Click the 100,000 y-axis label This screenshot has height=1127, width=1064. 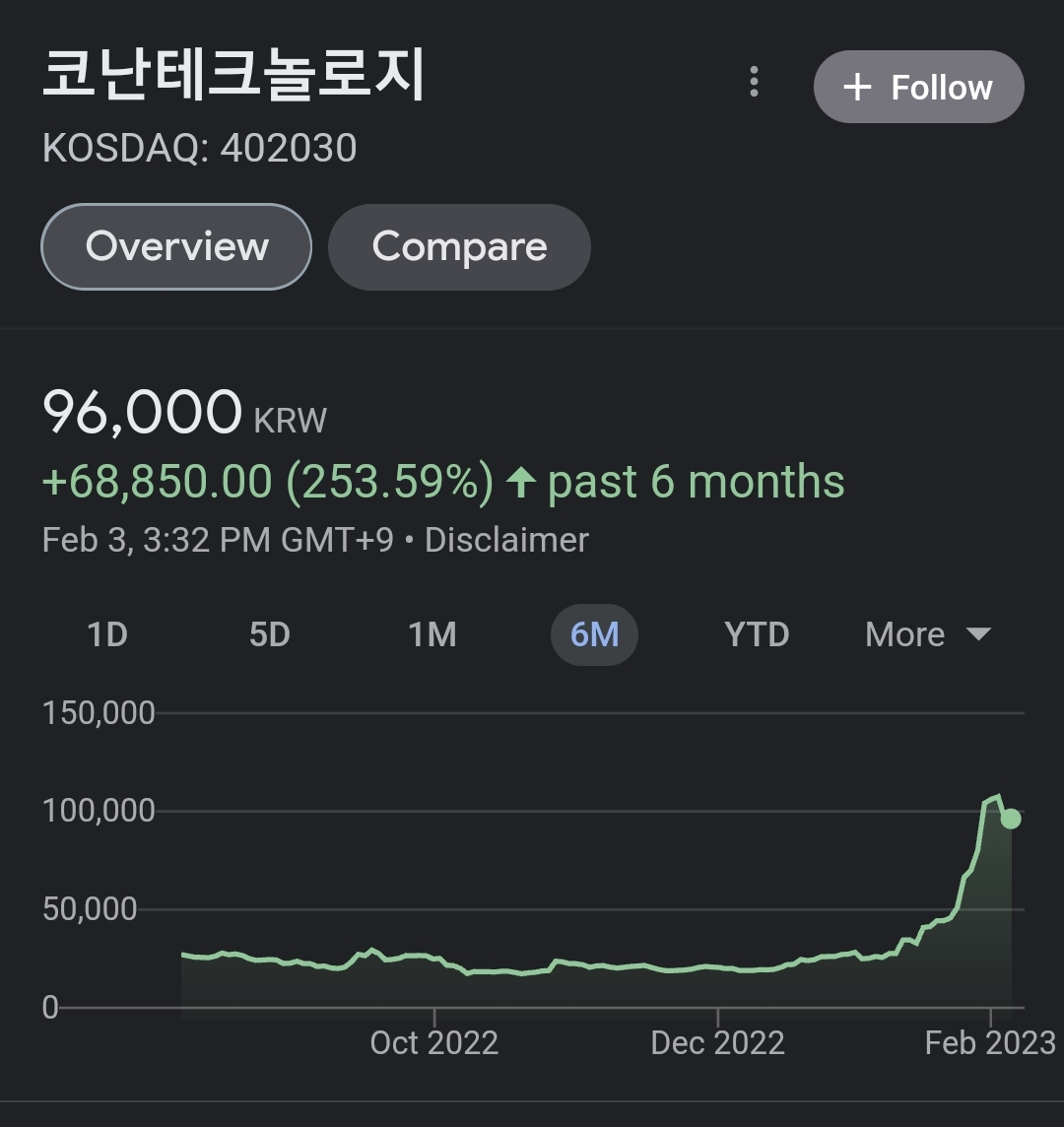(x=100, y=811)
